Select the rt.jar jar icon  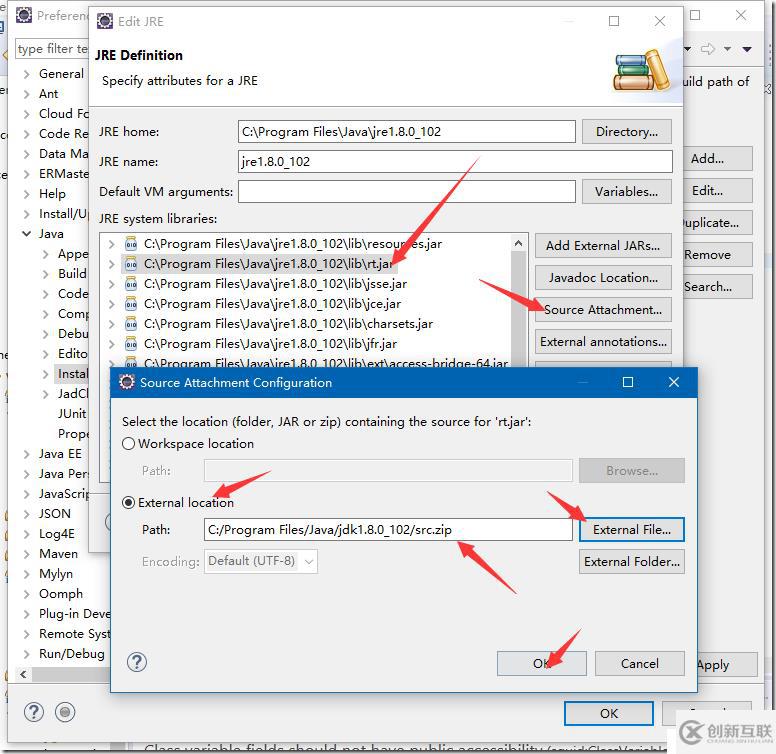(x=131, y=264)
